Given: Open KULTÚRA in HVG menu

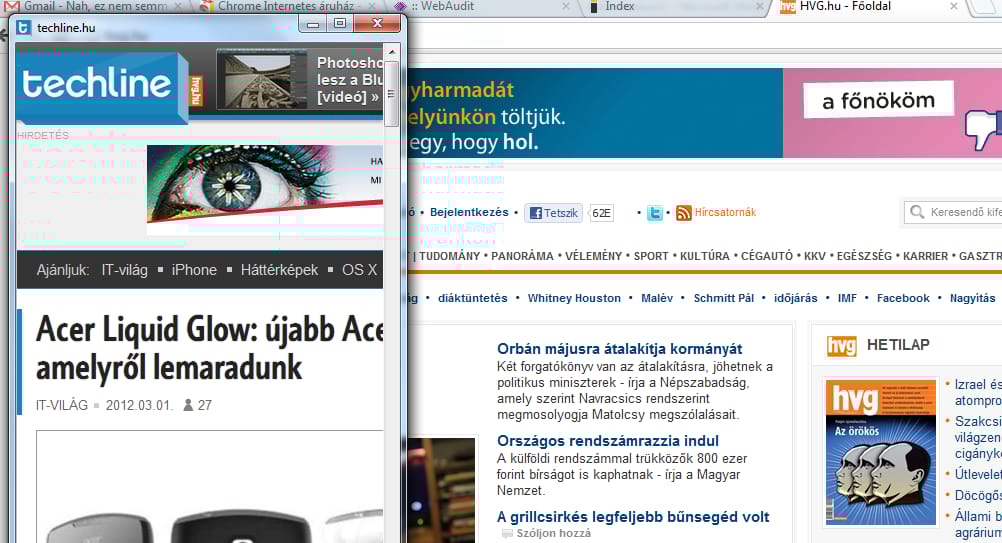Looking at the screenshot, I should click(704, 256).
